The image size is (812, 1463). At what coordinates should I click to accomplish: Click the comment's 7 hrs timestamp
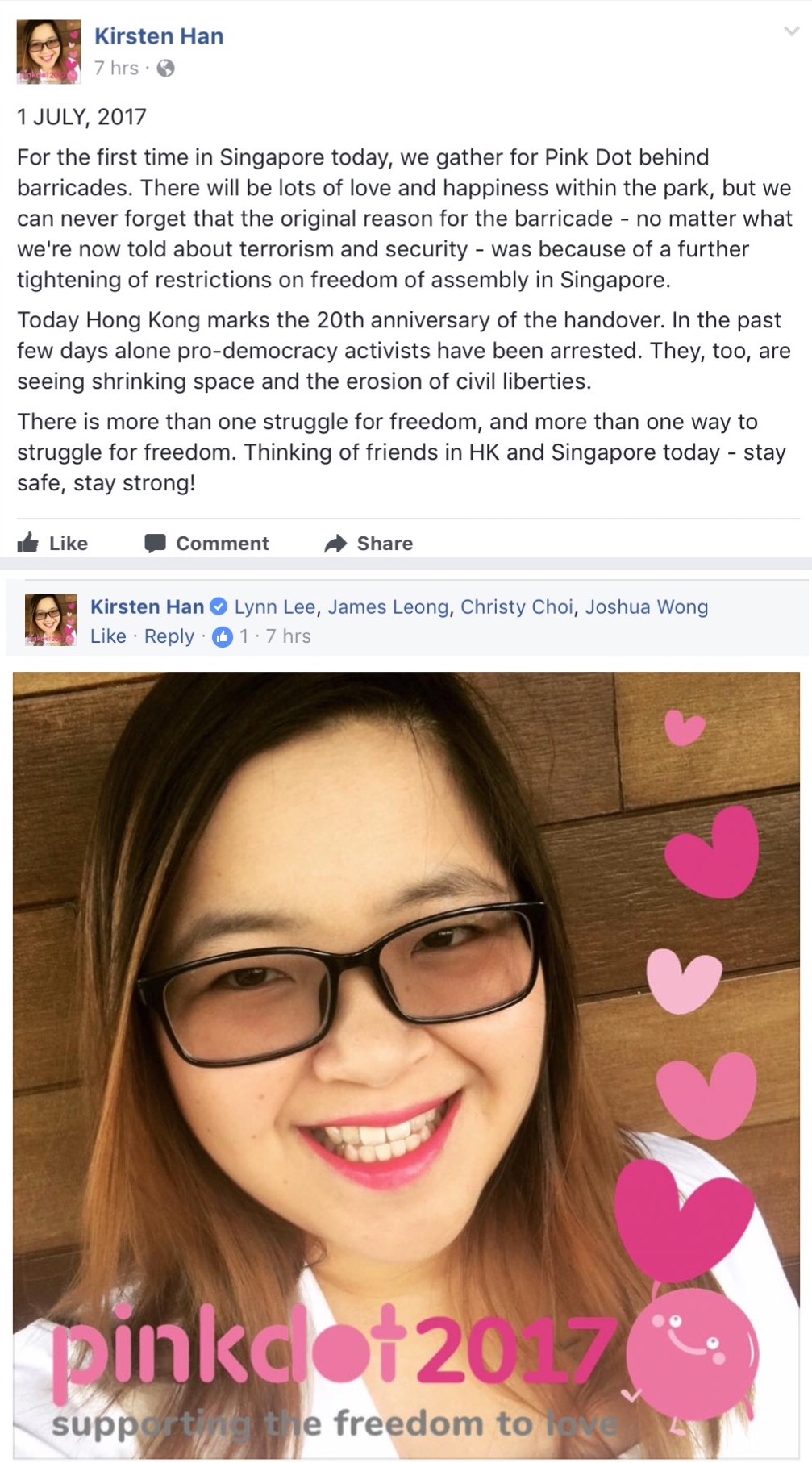(288, 636)
